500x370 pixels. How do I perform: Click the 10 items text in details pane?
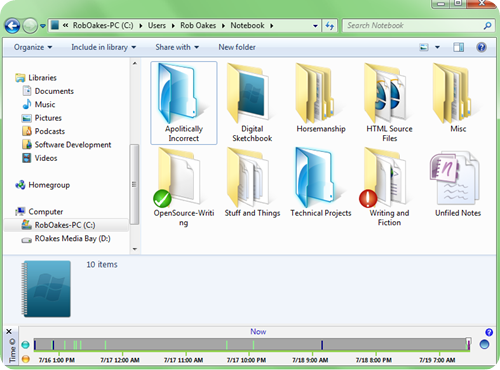click(x=102, y=265)
